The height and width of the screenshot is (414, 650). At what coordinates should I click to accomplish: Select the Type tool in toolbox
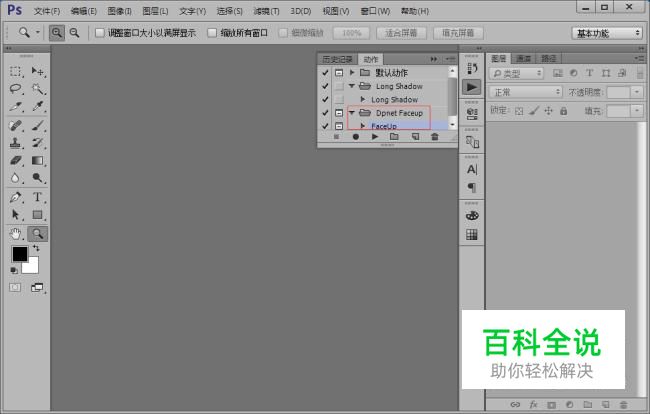pyautogui.click(x=38, y=197)
